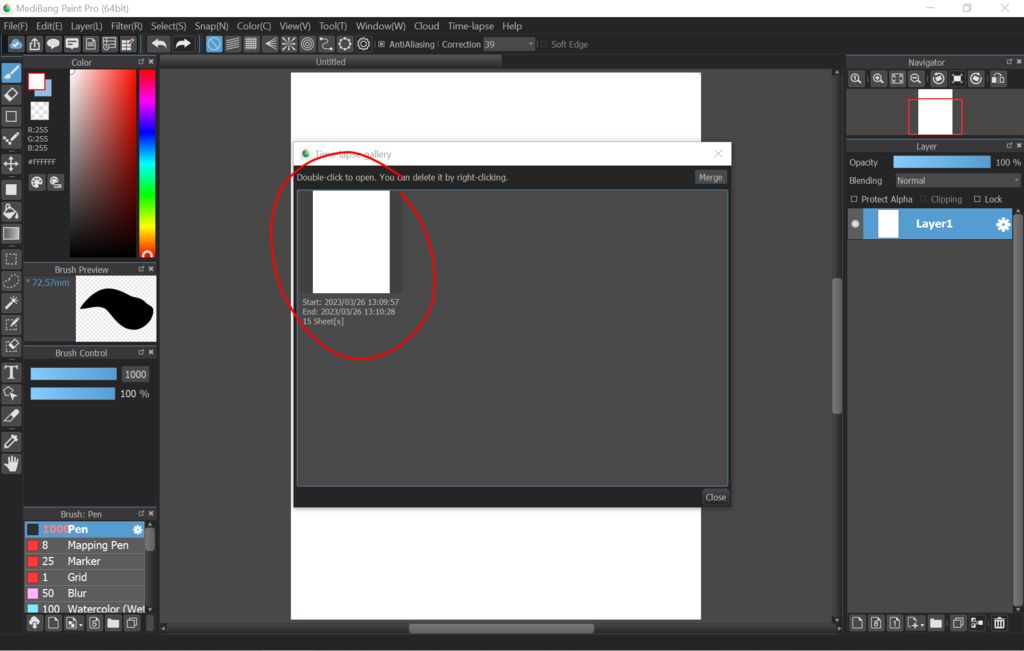Choose the Magic Wand tool
This screenshot has height=651, width=1024.
(x=11, y=302)
